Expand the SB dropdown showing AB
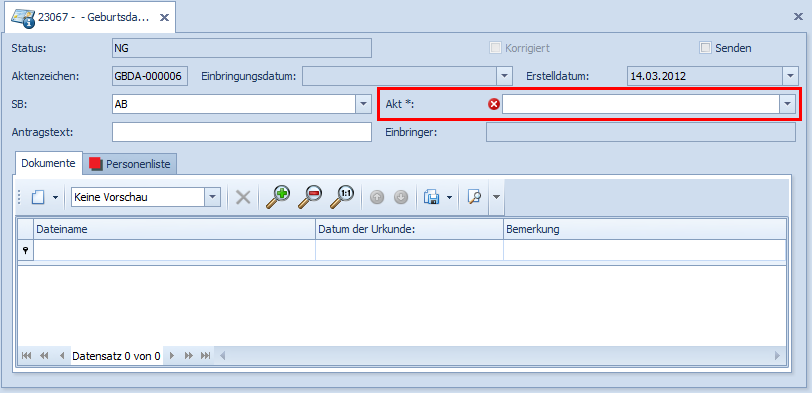 click(x=362, y=104)
